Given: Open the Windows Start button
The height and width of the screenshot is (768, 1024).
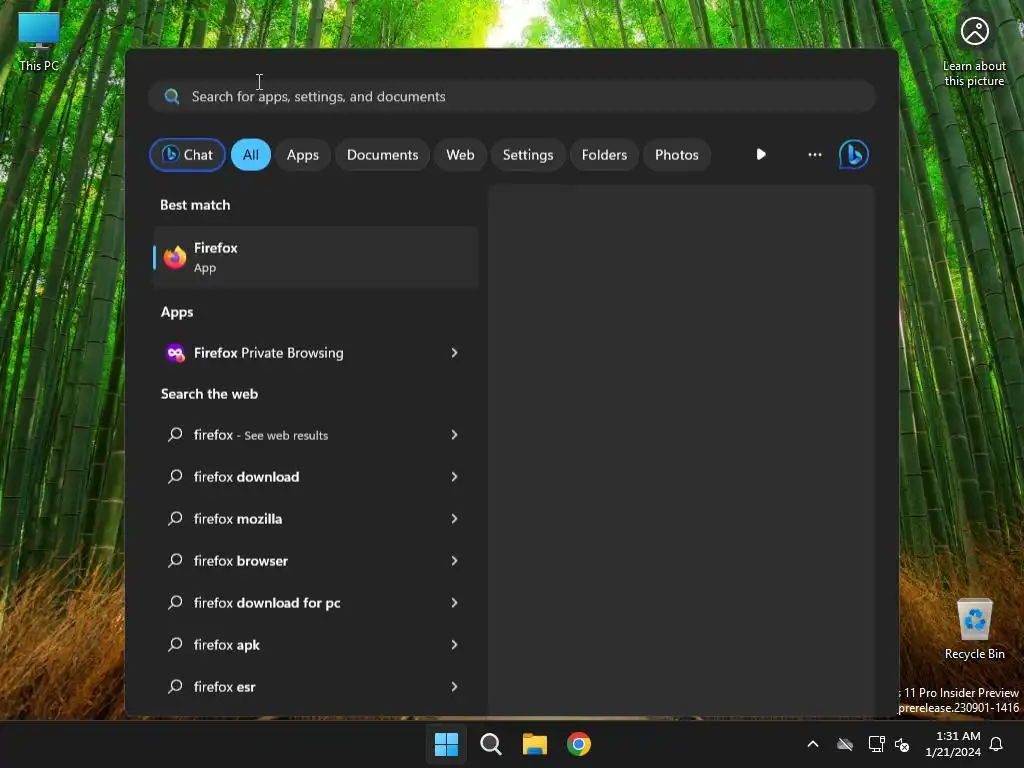Looking at the screenshot, I should [447, 744].
